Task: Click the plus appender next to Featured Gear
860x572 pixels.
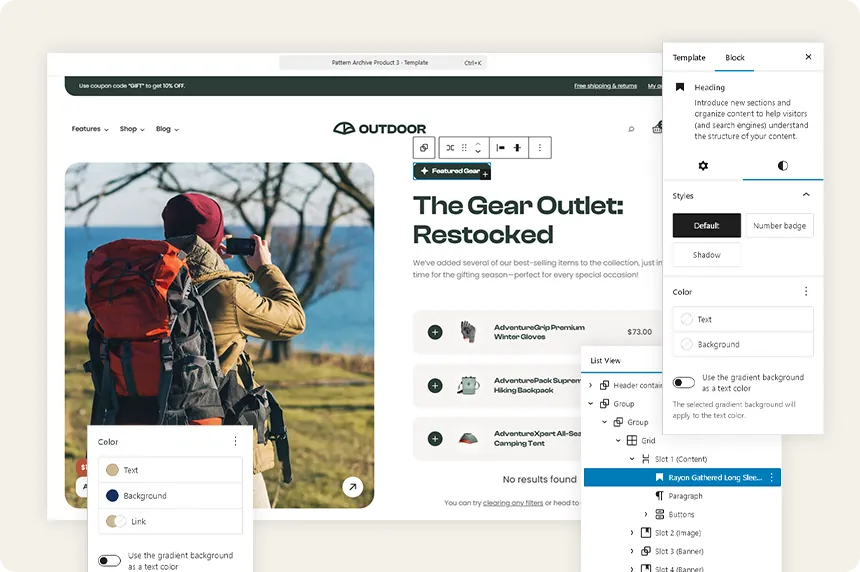Action: point(485,174)
